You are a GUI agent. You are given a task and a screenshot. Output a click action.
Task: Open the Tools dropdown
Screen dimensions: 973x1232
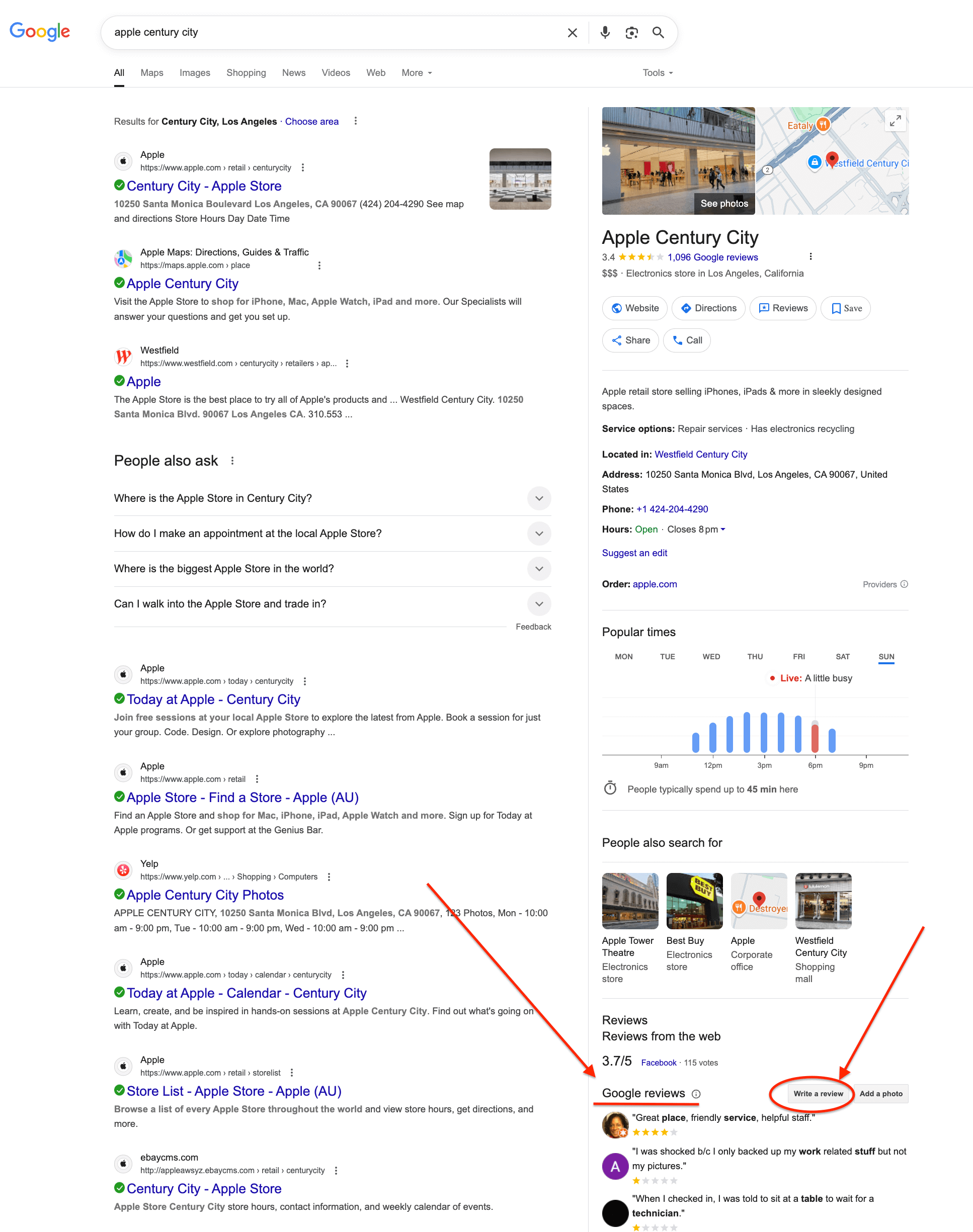tap(658, 73)
